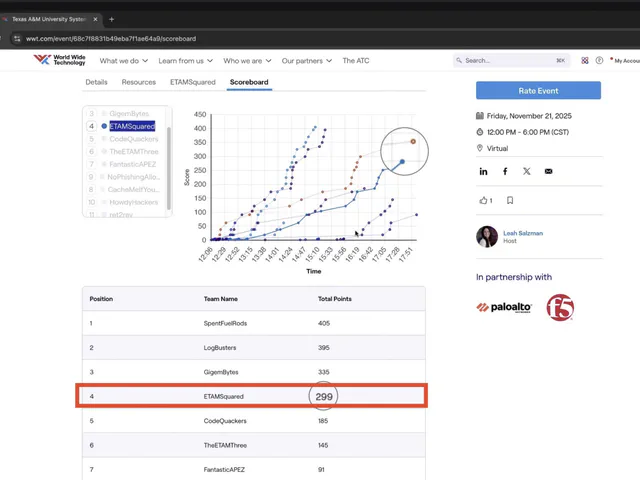Click the LogBusters team name
The width and height of the screenshot is (640, 480).
pos(220,348)
